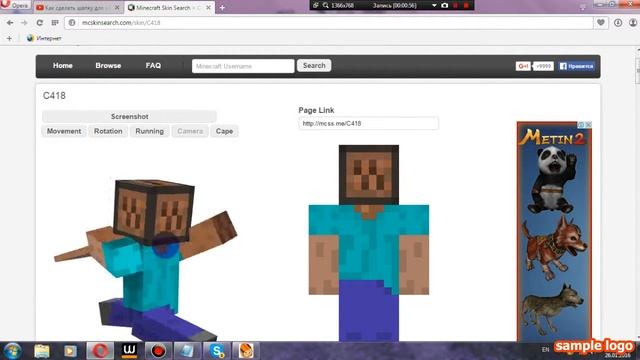Open the media player taskbar icon
The height and width of the screenshot is (360, 640).
click(x=70, y=351)
